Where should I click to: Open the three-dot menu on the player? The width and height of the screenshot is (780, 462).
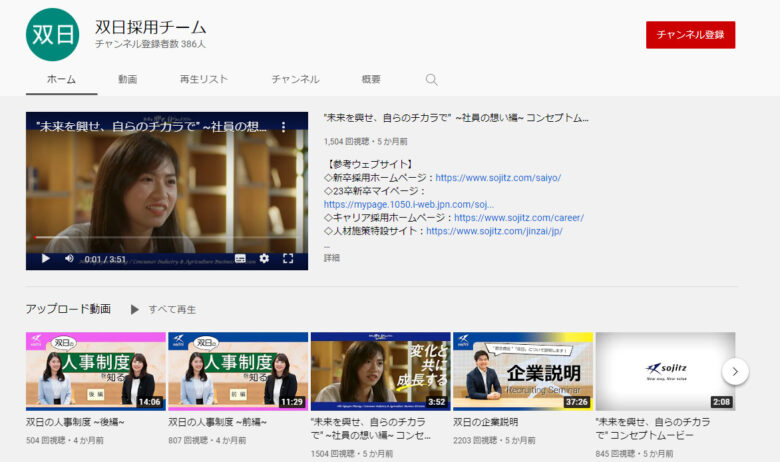[284, 127]
